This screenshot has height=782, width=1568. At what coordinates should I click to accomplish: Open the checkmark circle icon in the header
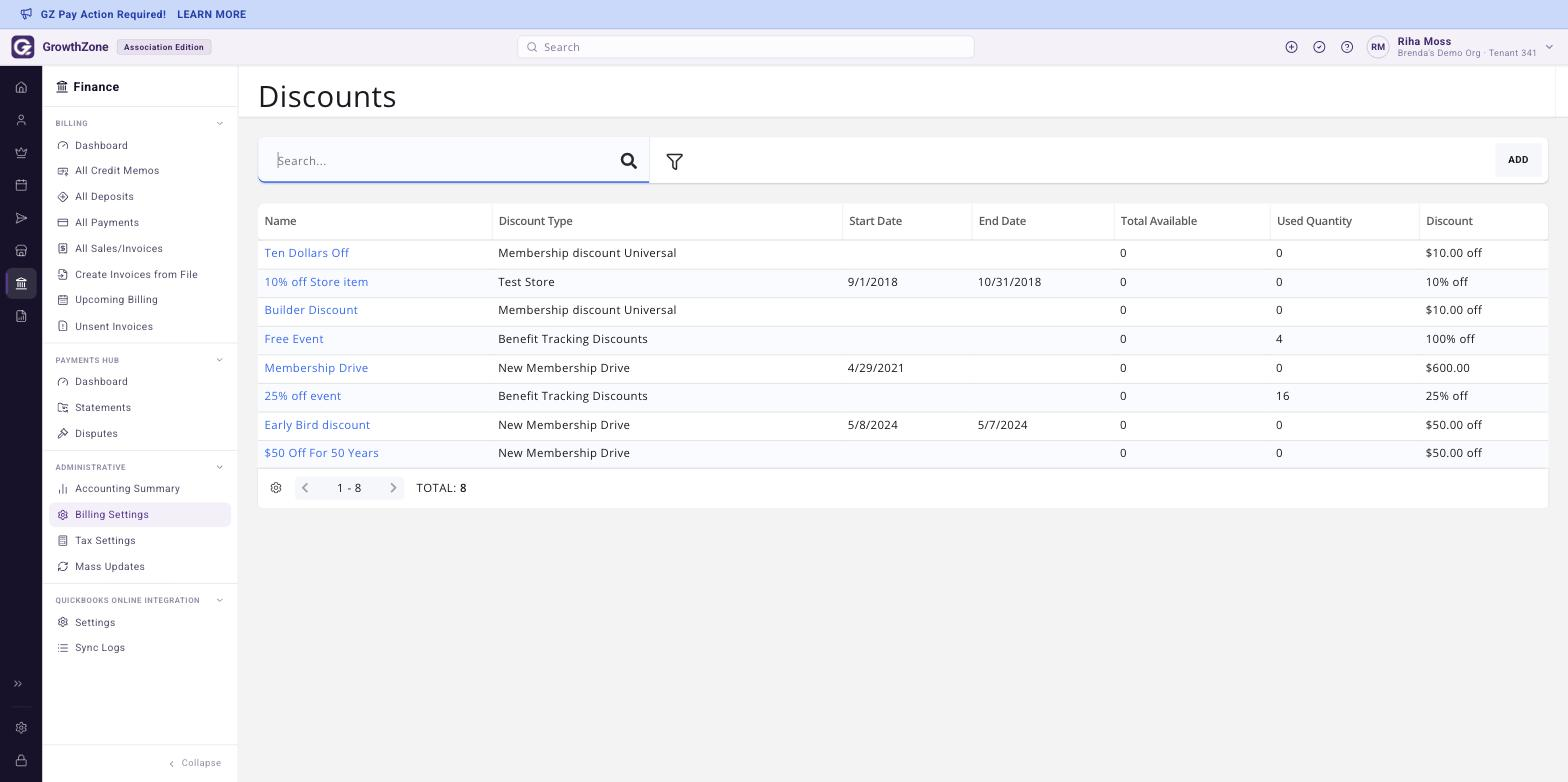point(1319,47)
